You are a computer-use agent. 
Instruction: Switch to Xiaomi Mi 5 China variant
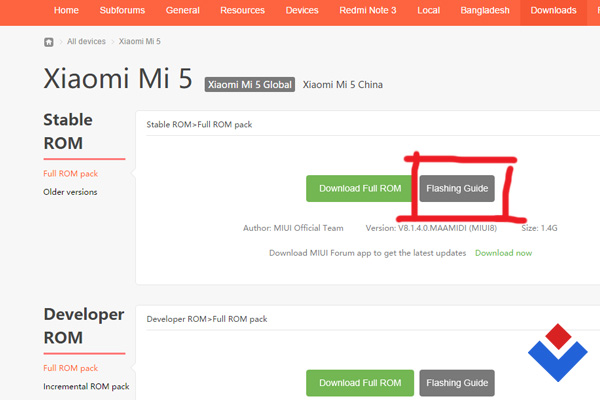(342, 85)
